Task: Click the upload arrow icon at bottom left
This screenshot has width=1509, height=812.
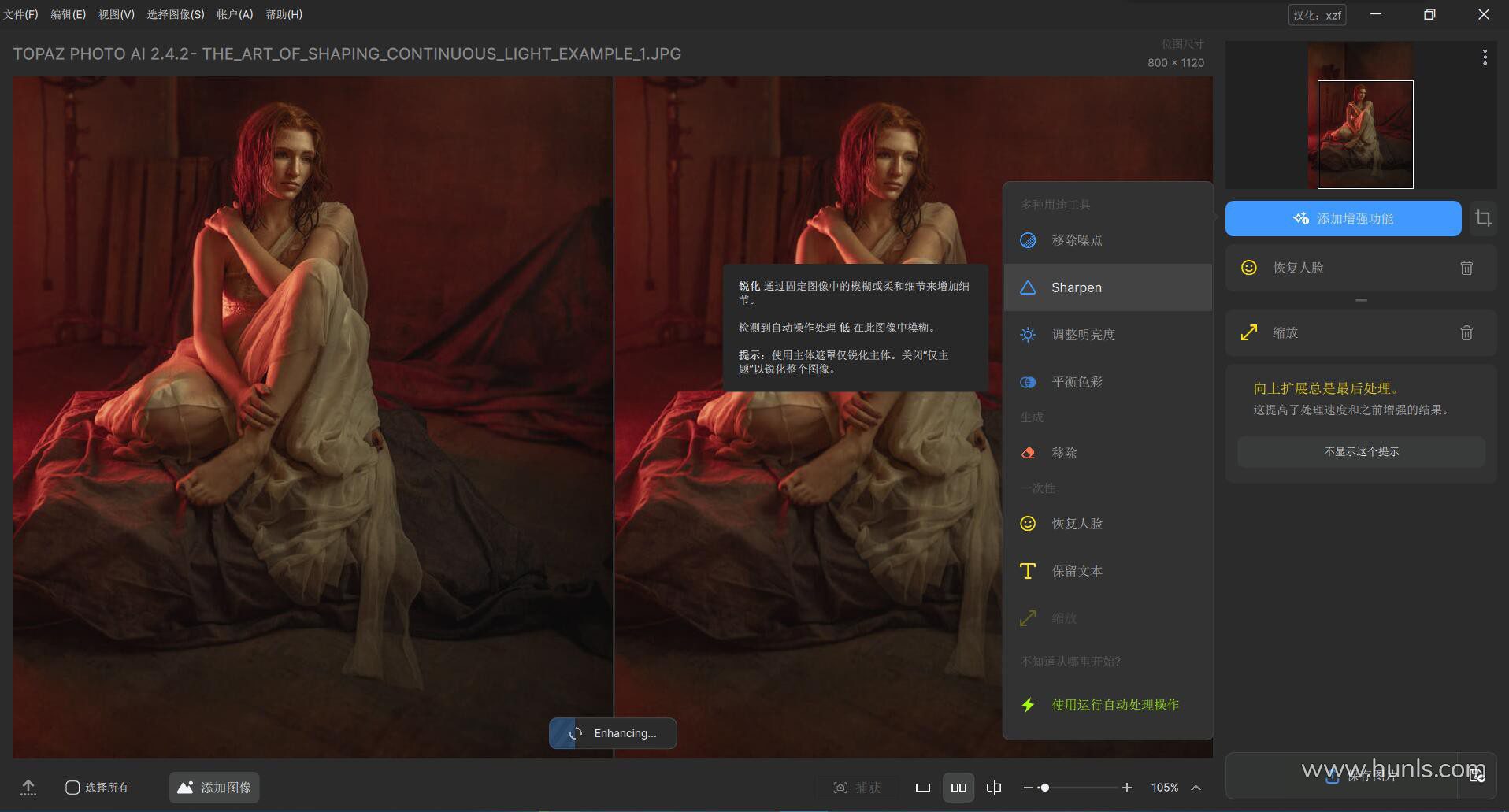Action: click(28, 787)
